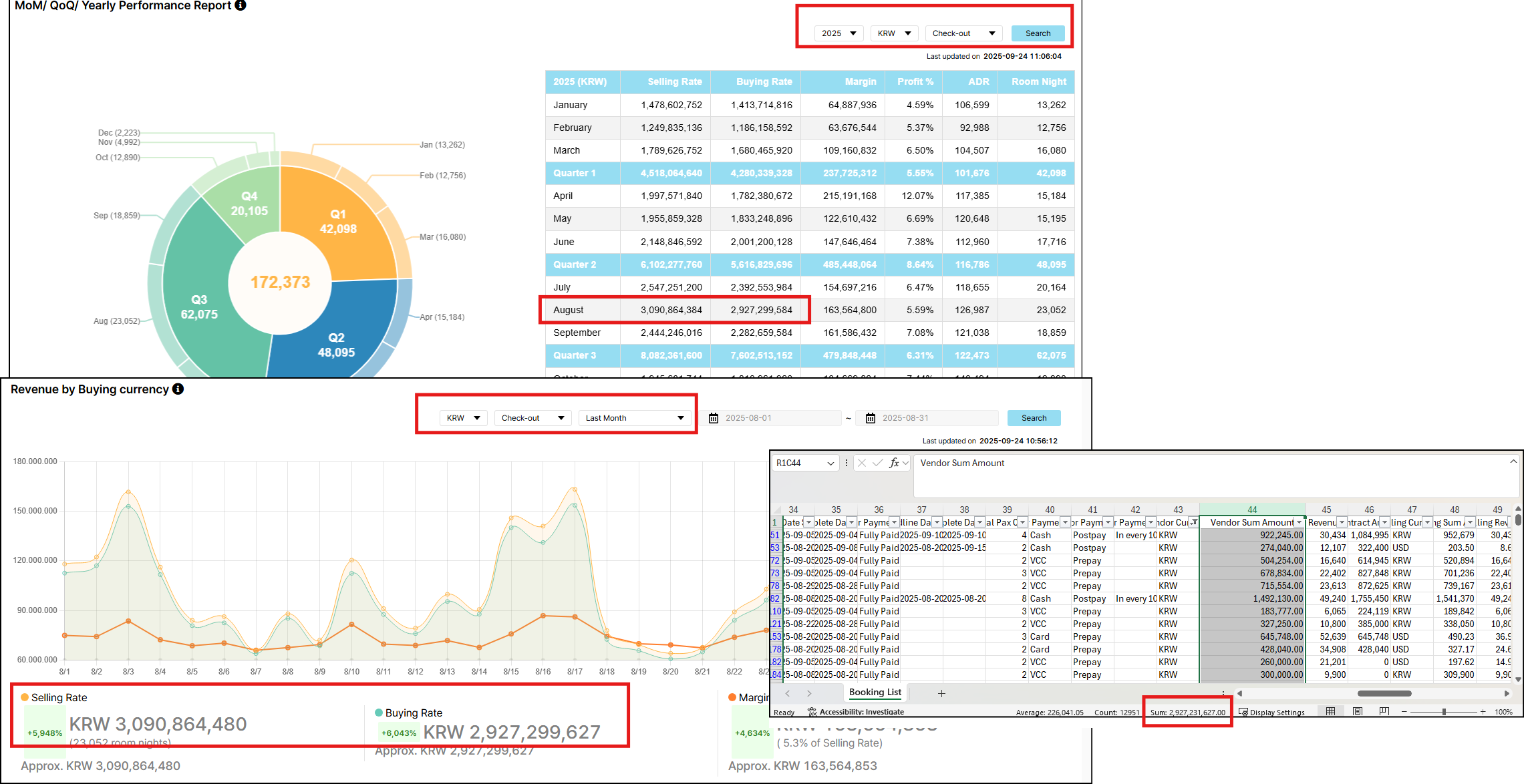Open the 2025 year dropdown

coord(839,33)
